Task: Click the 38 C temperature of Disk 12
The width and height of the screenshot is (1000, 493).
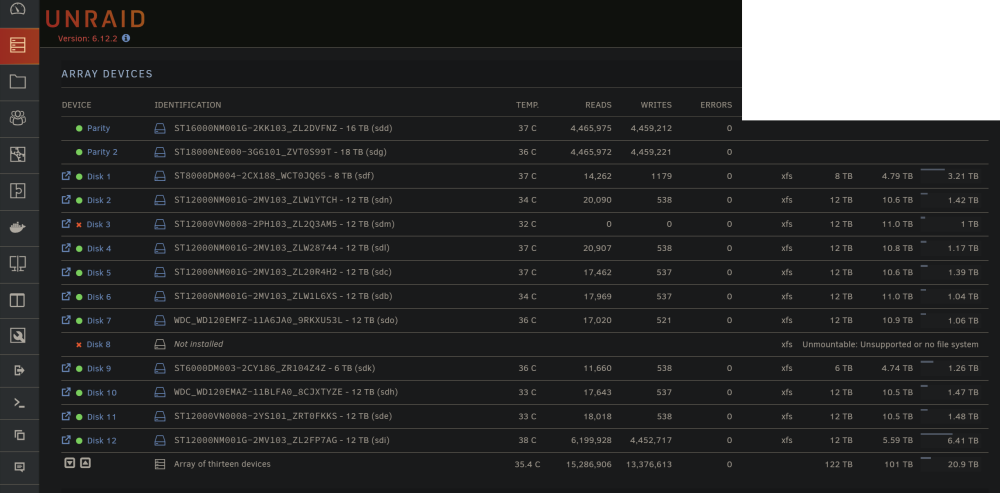Action: coord(527,441)
